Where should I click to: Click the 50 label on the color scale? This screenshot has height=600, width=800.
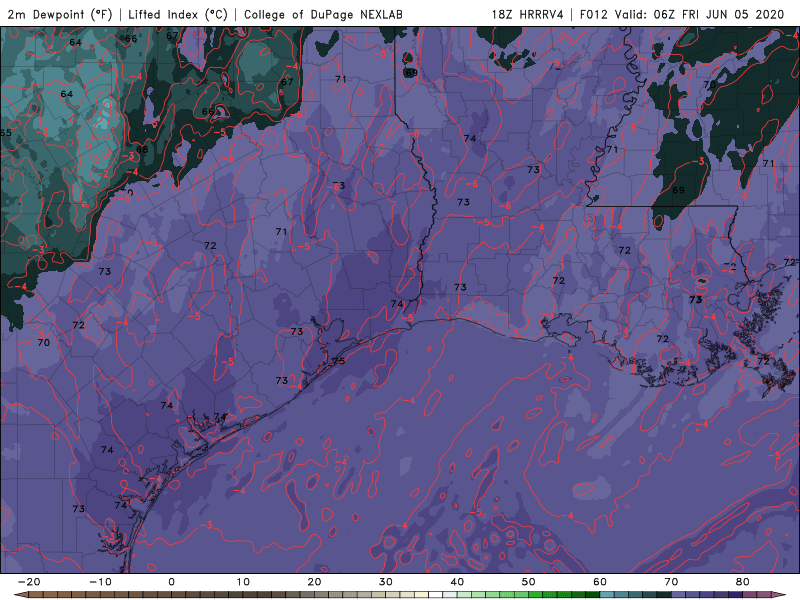529,582
